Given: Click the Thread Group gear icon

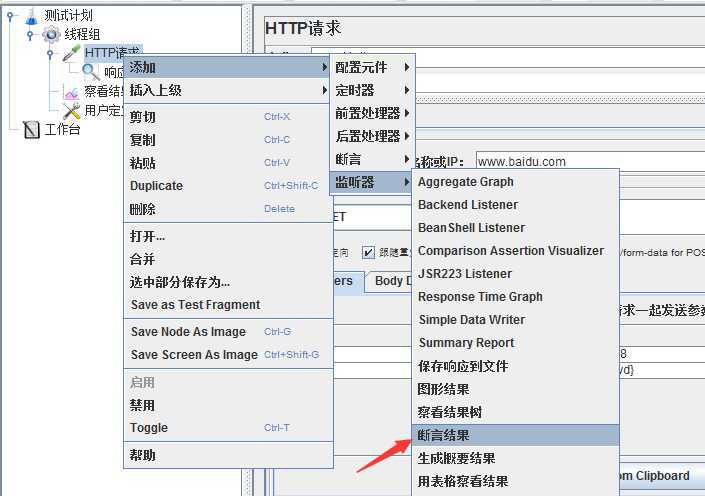Looking at the screenshot, I should [x=51, y=34].
